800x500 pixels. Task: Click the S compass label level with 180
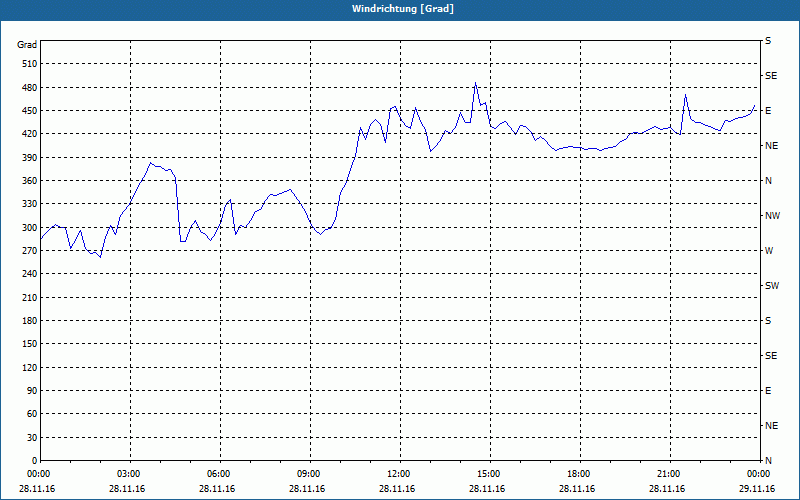pos(768,321)
